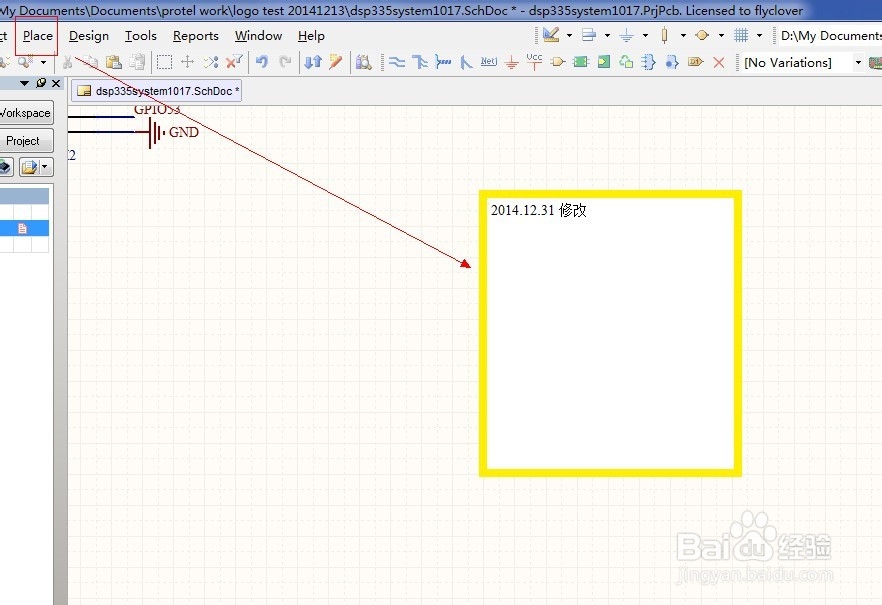Click the D:\My Documents path field
This screenshot has height=605, width=882.
point(830,35)
